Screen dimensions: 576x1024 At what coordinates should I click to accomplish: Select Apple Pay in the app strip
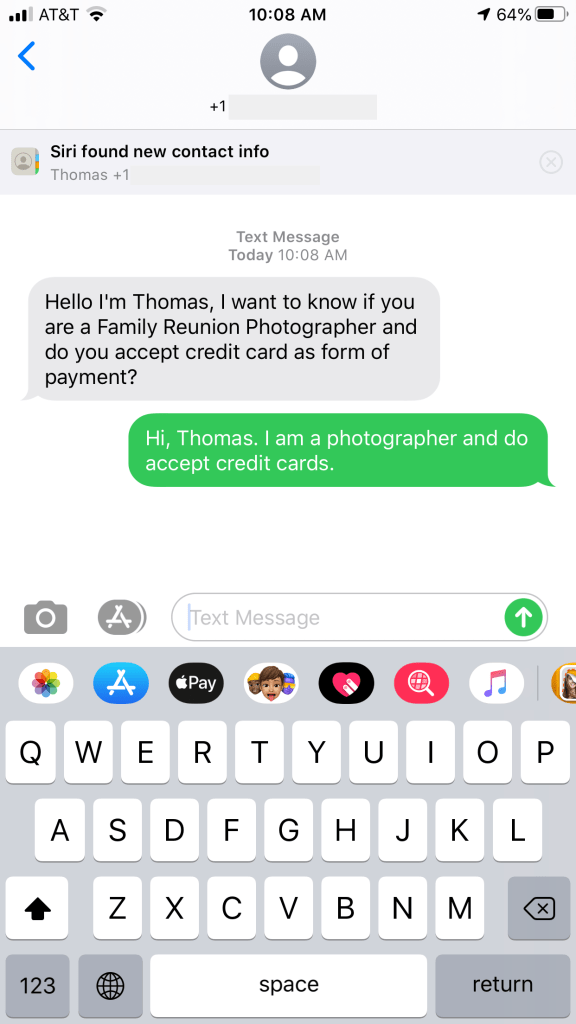click(196, 683)
